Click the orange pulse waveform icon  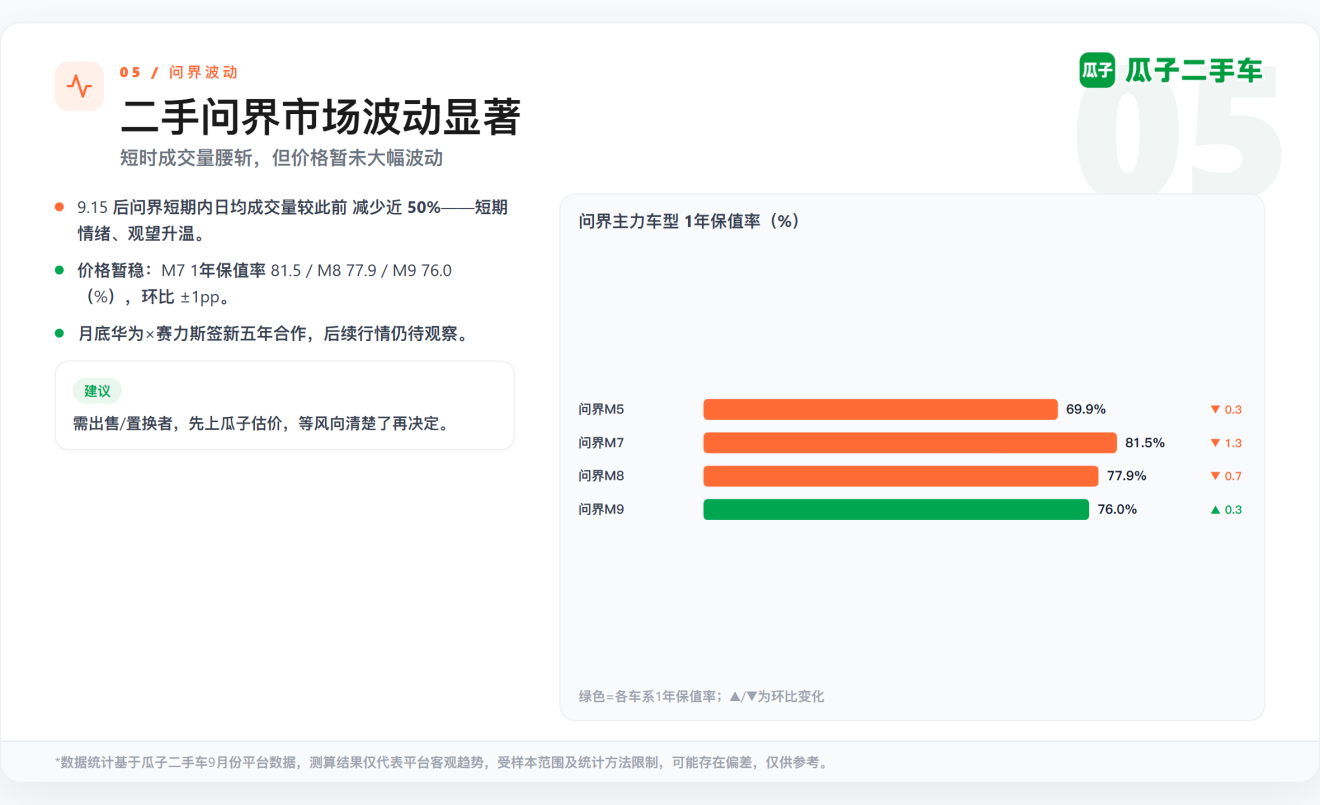point(79,86)
